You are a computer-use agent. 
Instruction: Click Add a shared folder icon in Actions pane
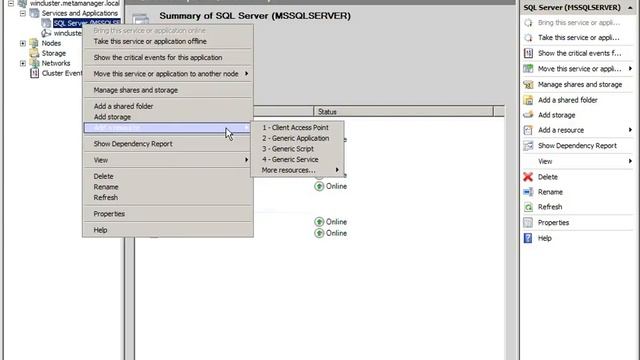click(x=528, y=100)
